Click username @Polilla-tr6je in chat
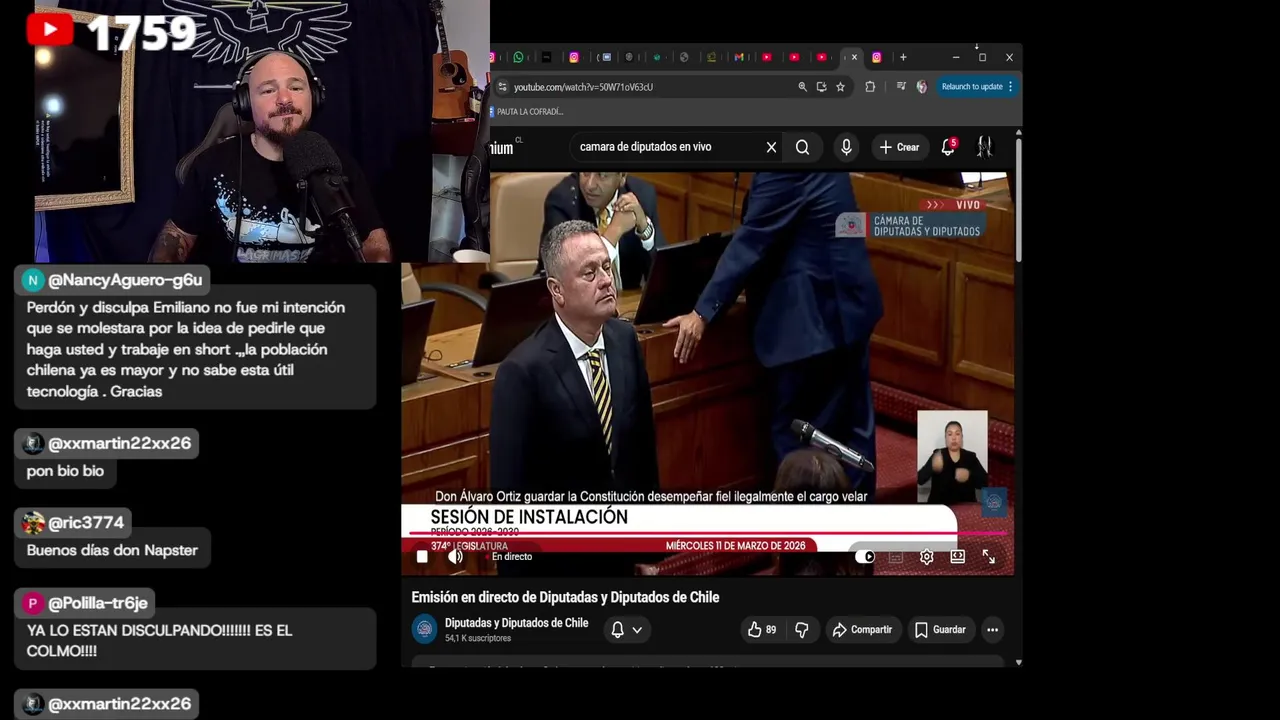 pyautogui.click(x=98, y=603)
